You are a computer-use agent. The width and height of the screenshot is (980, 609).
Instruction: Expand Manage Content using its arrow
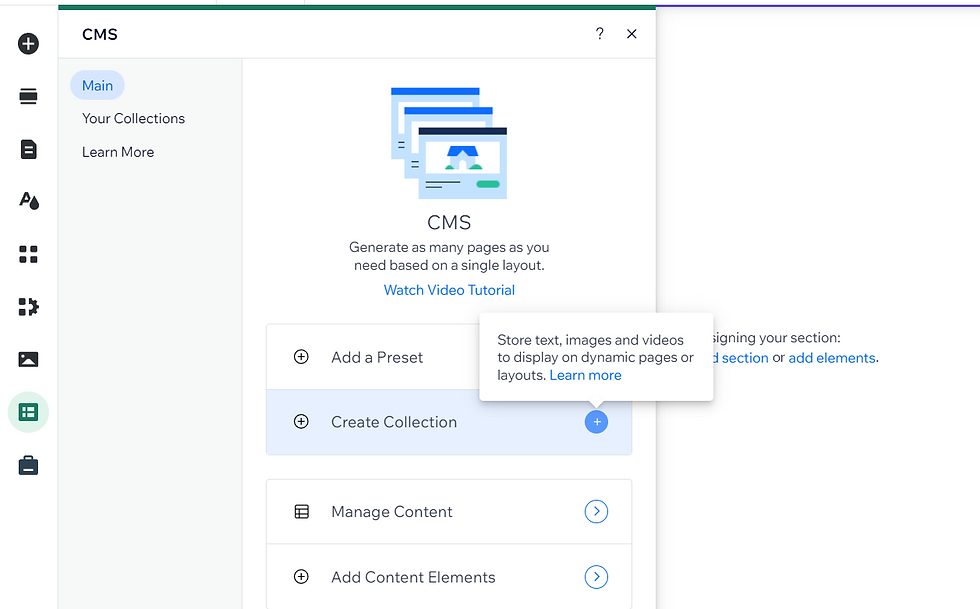(596, 512)
